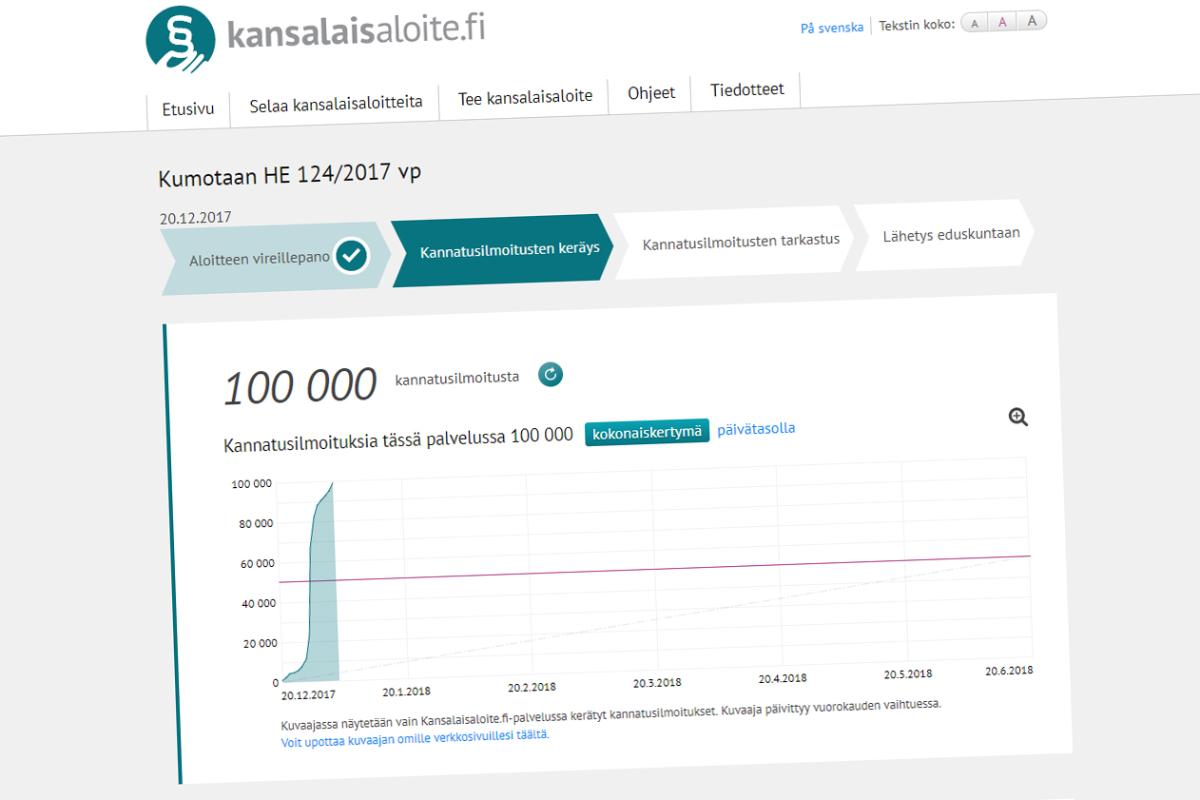Screen dimensions: 1200x800
Task: Click the Kannatusilmoitusten tarkastus step
Action: (733, 241)
